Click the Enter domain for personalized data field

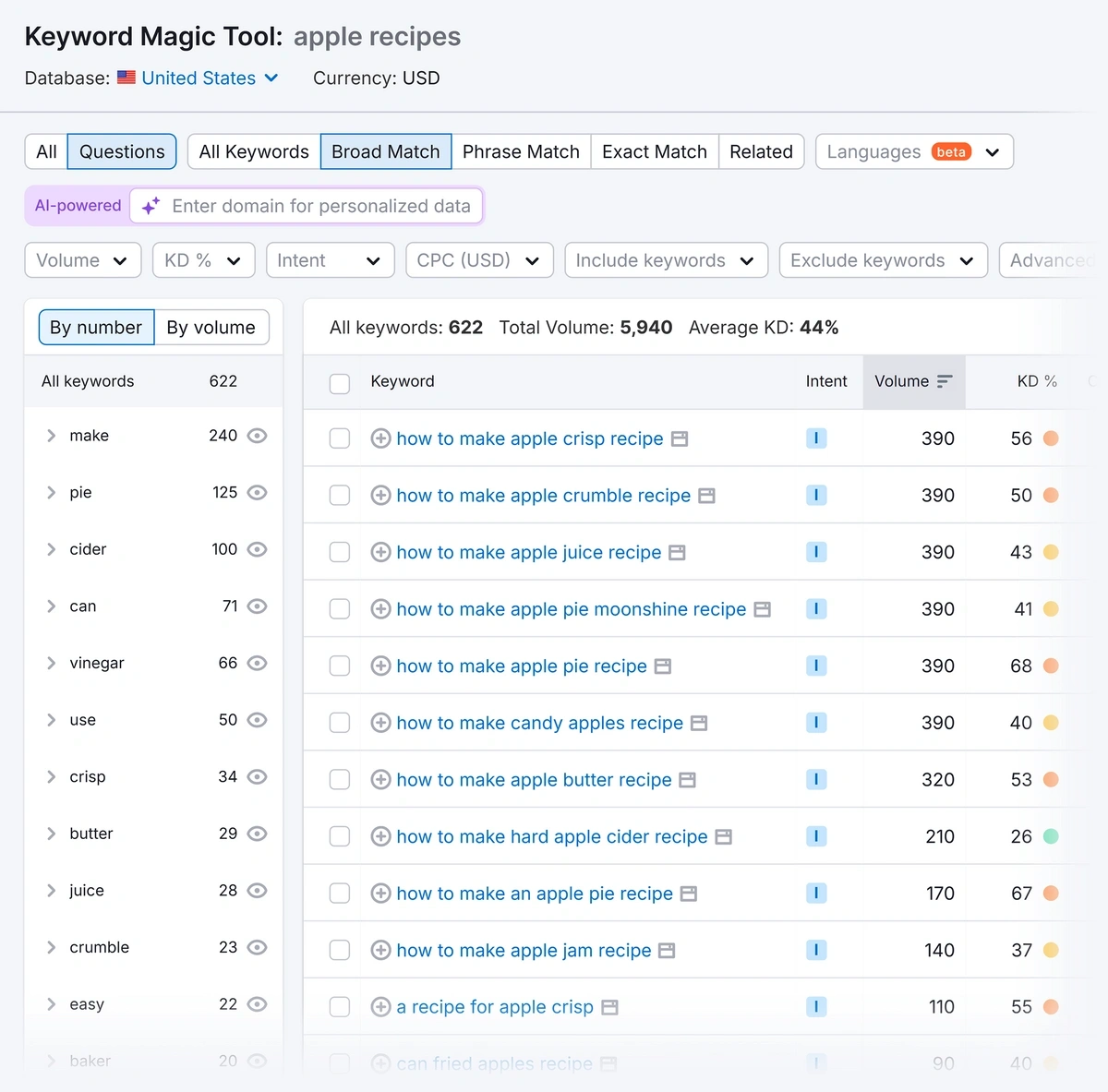click(x=307, y=206)
